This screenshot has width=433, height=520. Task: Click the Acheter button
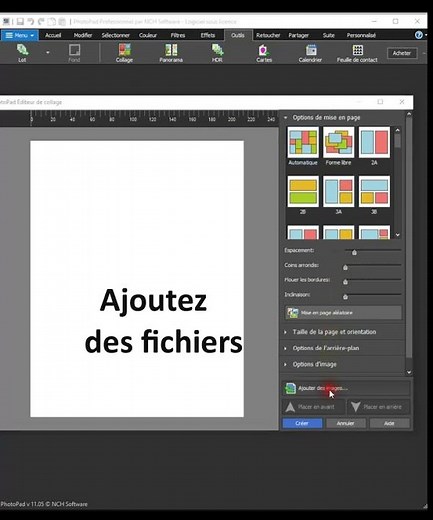pos(402,53)
